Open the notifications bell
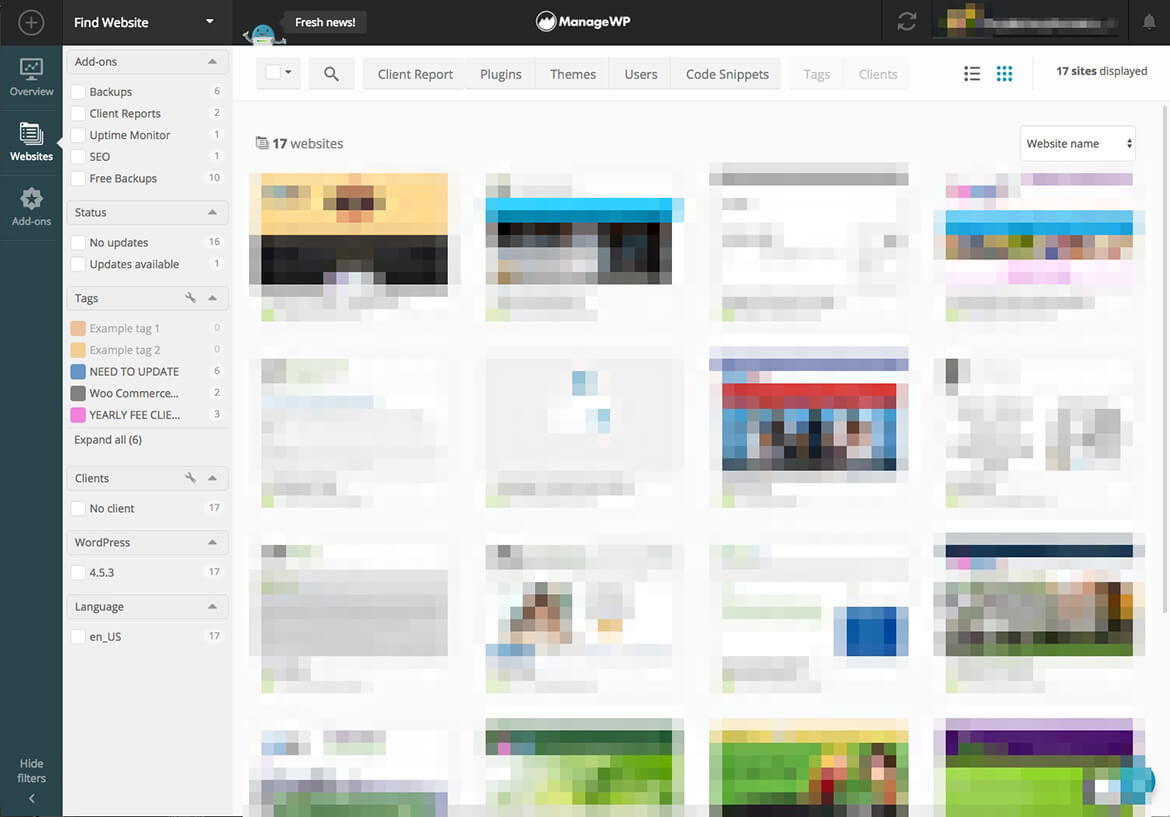Image resolution: width=1170 pixels, height=817 pixels. 1149,22
